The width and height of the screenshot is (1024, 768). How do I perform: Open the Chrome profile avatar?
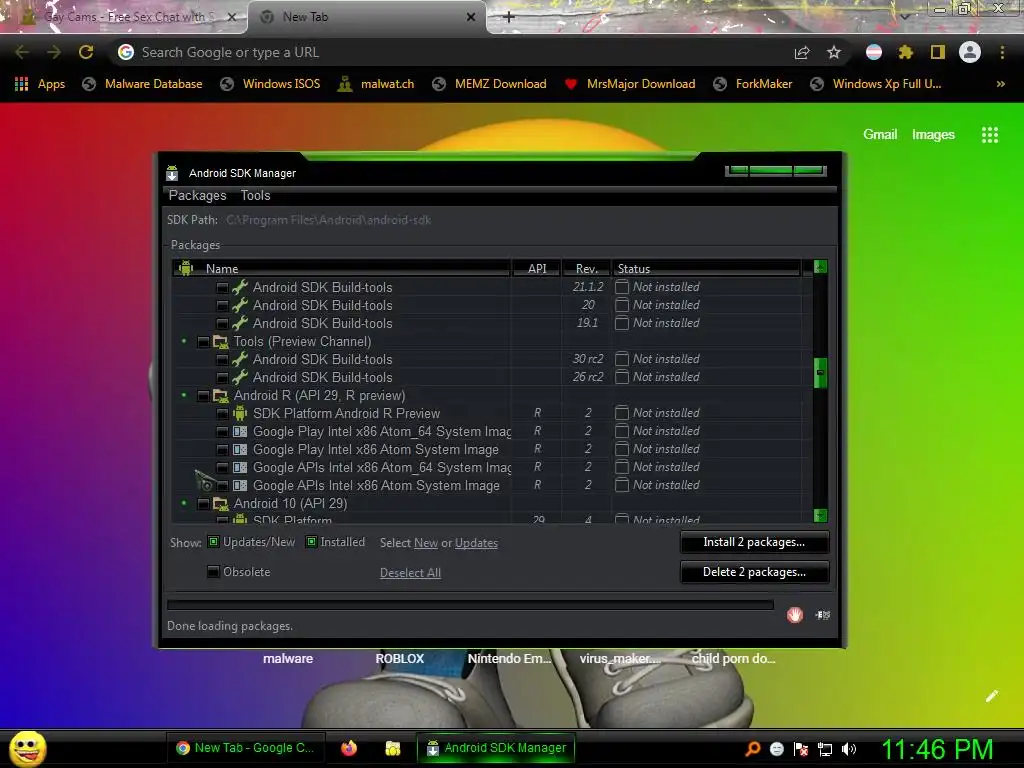(970, 52)
